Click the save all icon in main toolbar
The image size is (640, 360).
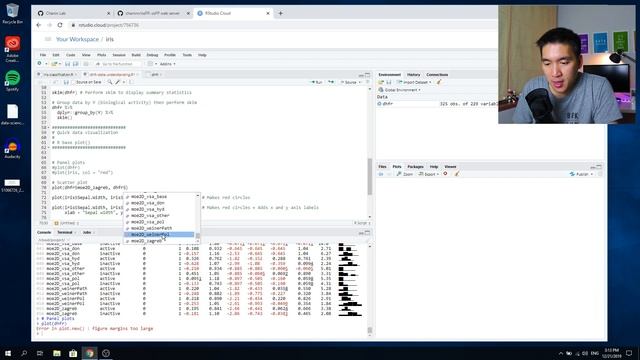coord(75,64)
